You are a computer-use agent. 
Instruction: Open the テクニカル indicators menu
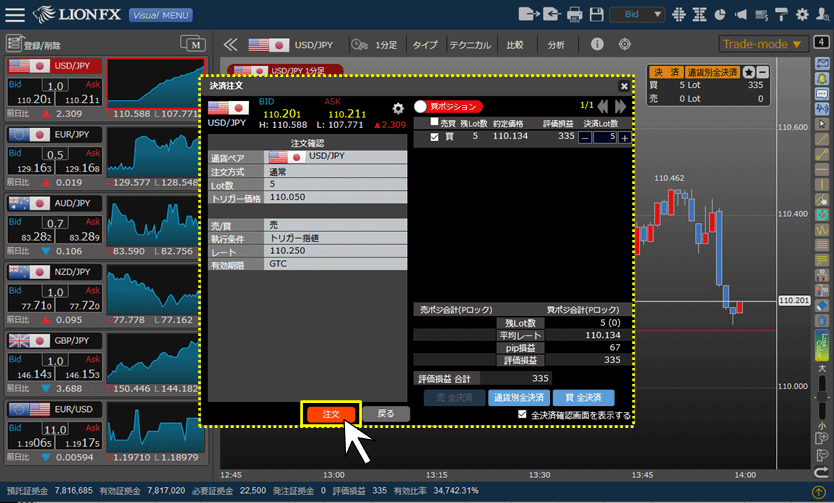(470, 45)
